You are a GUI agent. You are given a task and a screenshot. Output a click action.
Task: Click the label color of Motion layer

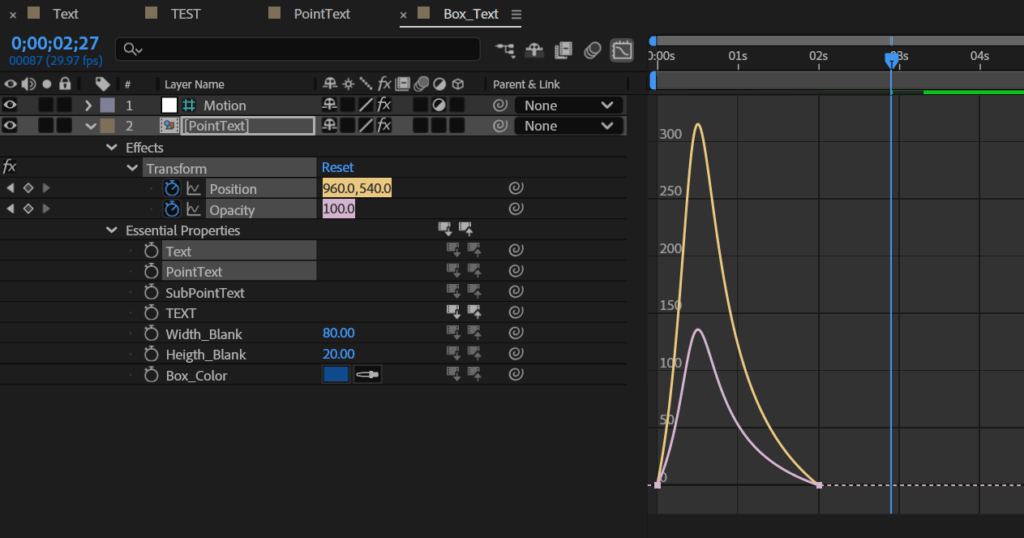click(107, 105)
